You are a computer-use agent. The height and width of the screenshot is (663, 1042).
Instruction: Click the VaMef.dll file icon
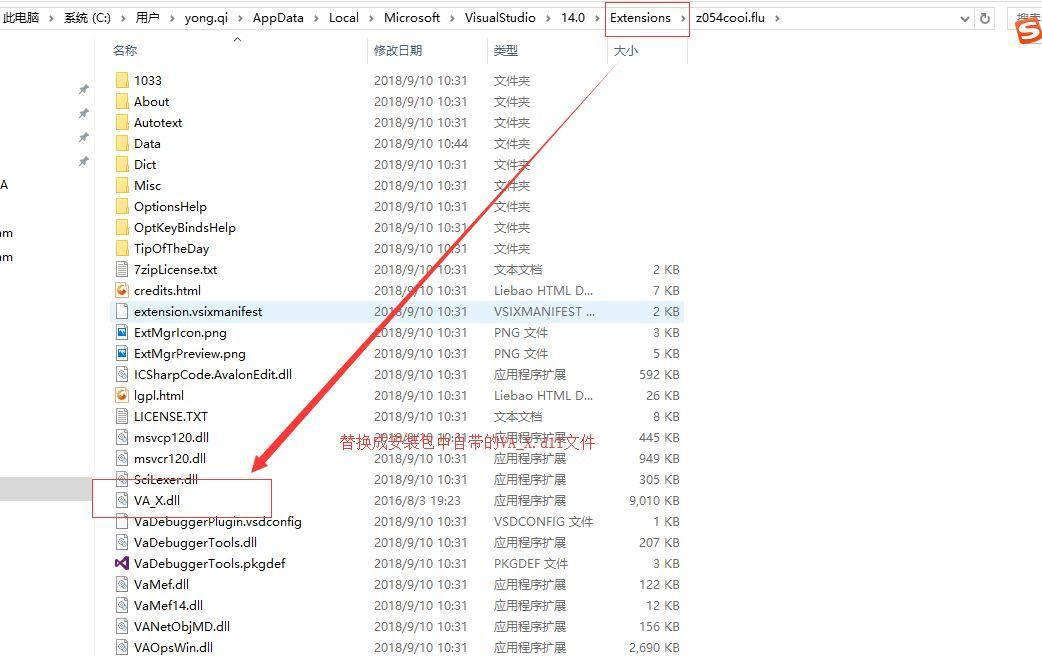122,585
